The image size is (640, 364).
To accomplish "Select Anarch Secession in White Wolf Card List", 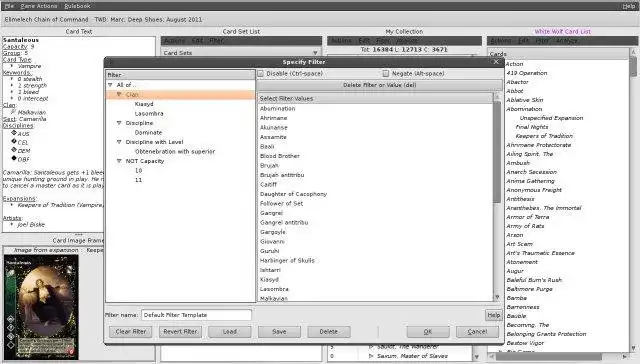I will pos(531,172).
